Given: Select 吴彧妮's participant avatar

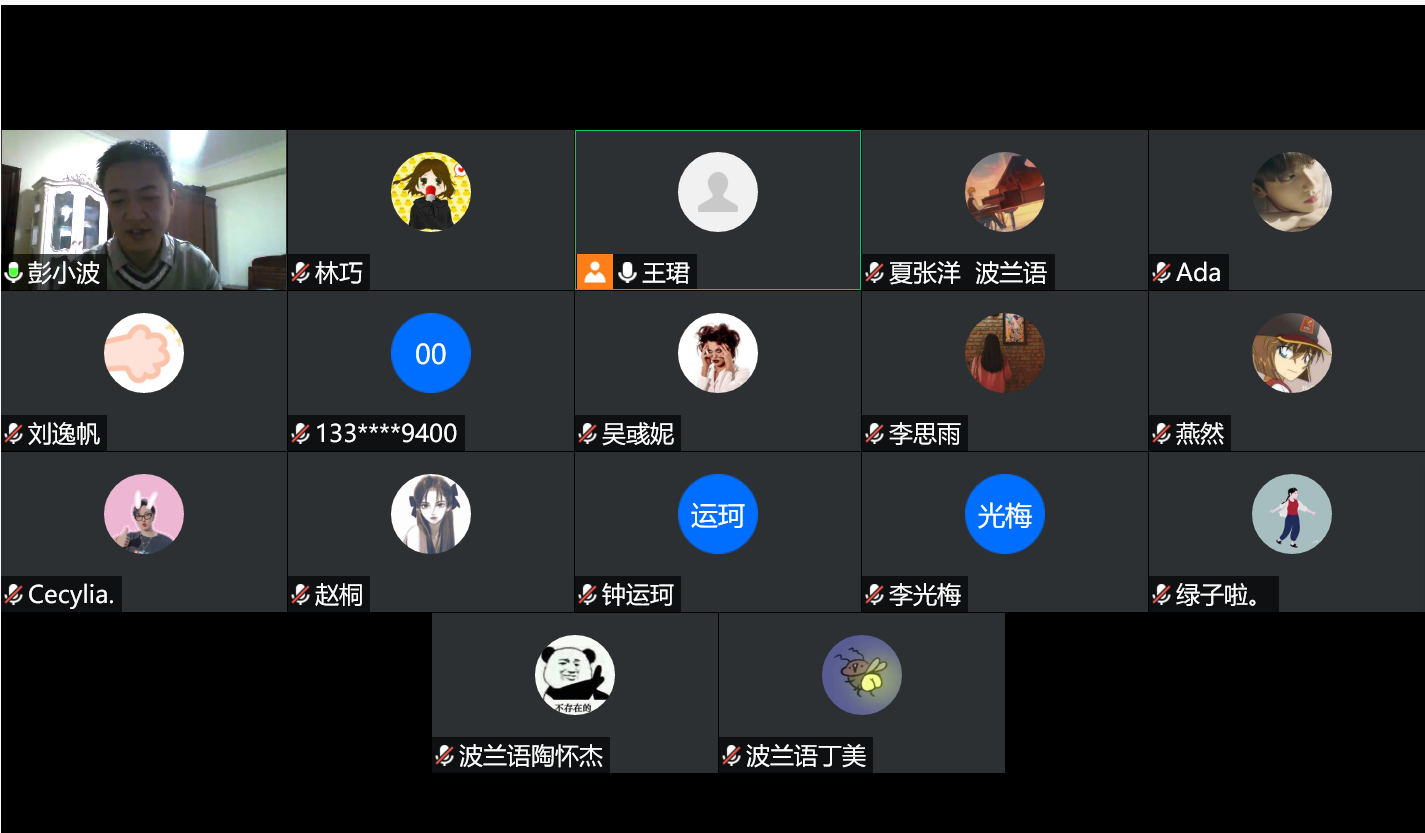Looking at the screenshot, I should tap(718, 353).
